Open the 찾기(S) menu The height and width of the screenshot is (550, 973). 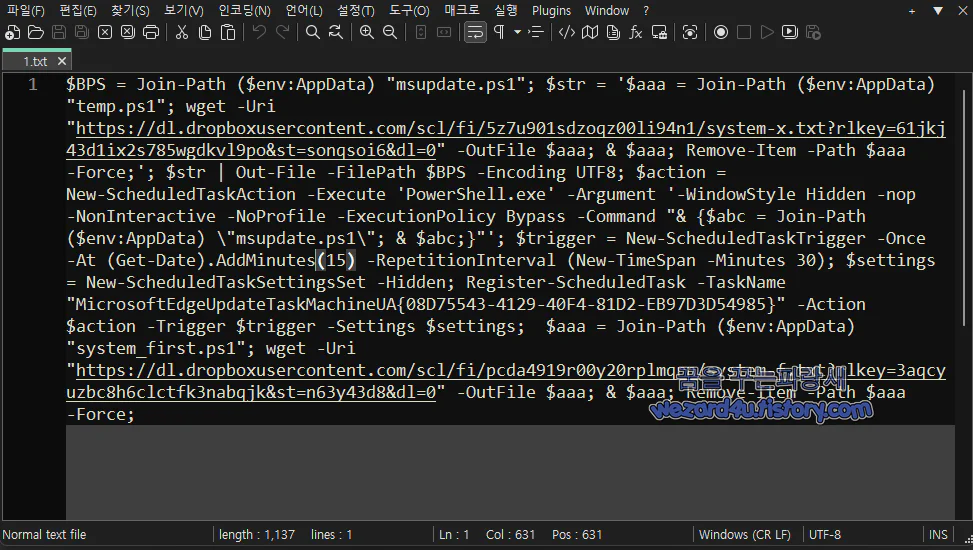tap(130, 11)
